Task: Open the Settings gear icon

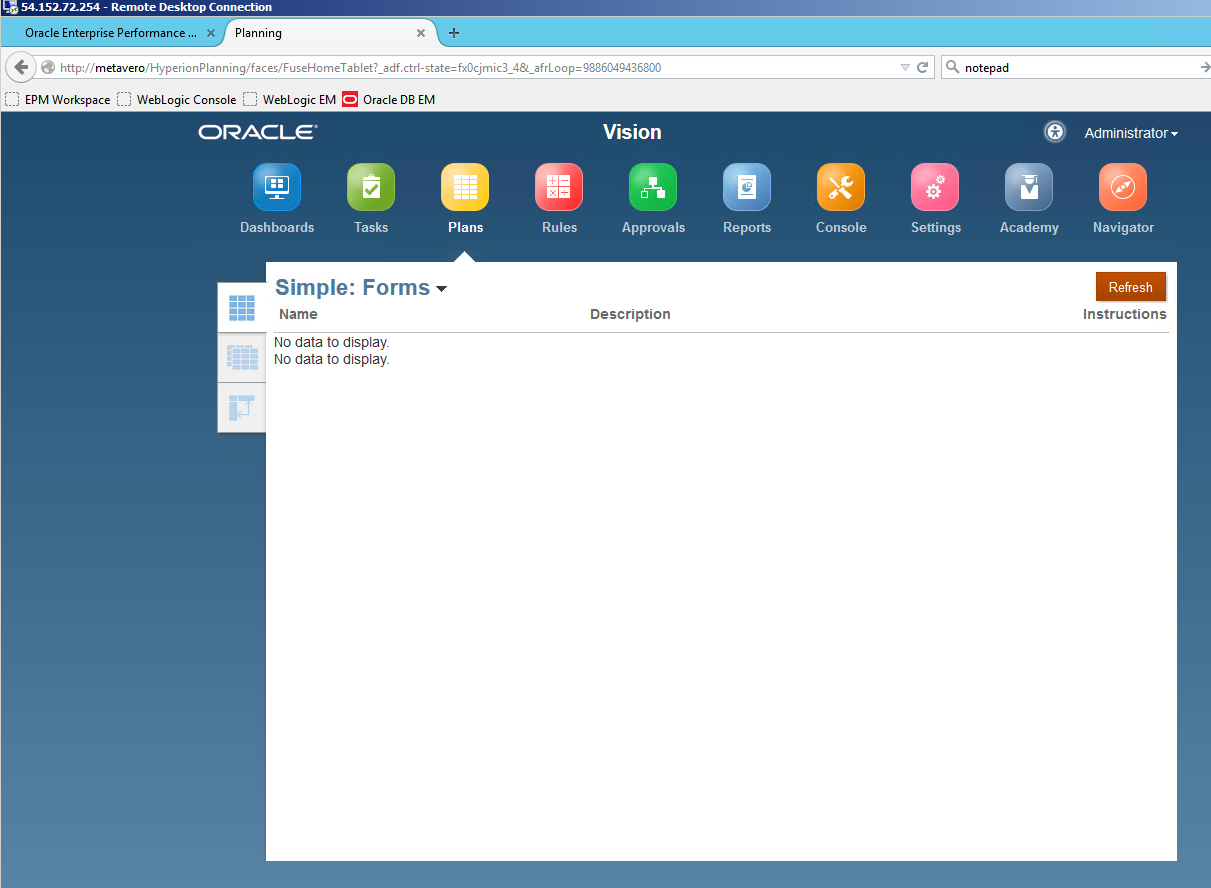Action: pos(935,187)
